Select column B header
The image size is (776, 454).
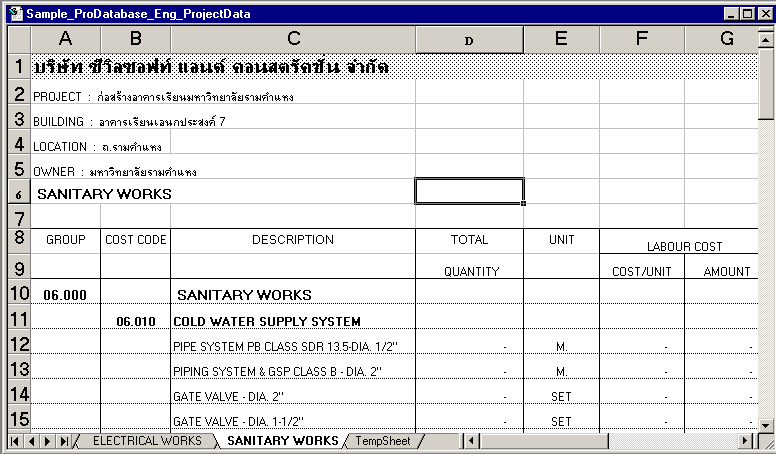136,39
